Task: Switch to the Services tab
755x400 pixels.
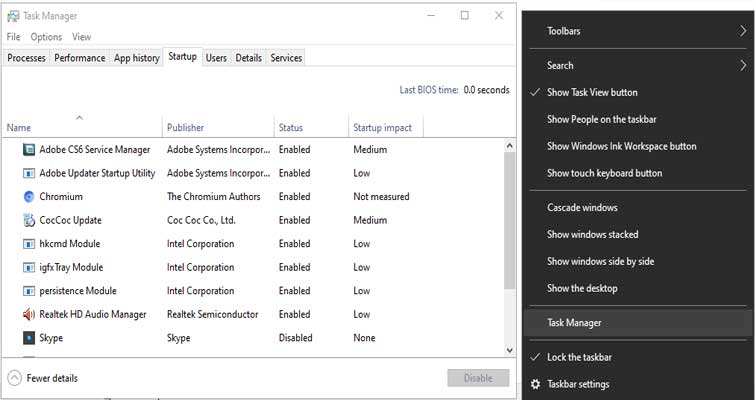Action: click(286, 58)
